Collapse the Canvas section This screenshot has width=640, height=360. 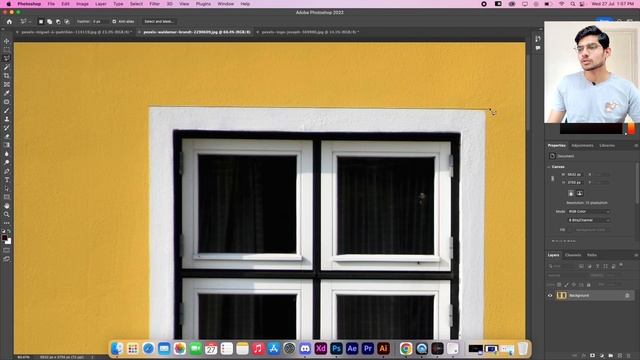pyautogui.click(x=549, y=167)
